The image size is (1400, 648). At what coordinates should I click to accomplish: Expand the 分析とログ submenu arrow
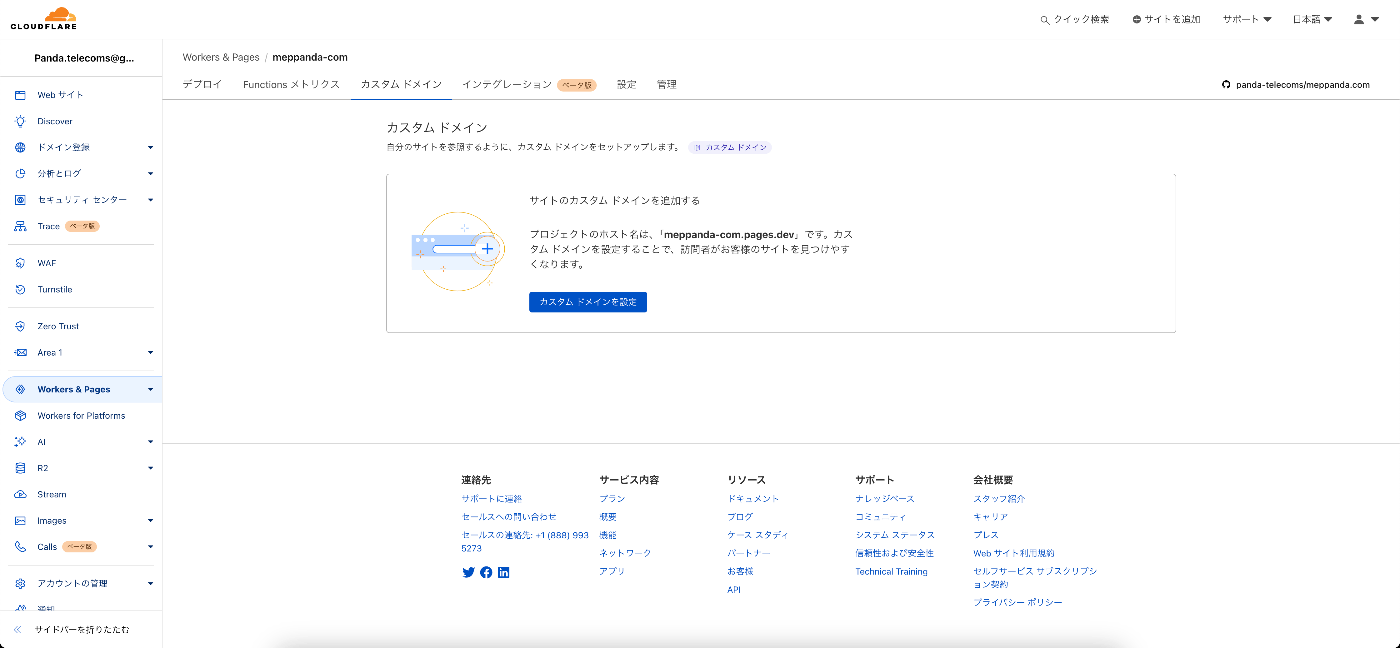click(x=150, y=173)
